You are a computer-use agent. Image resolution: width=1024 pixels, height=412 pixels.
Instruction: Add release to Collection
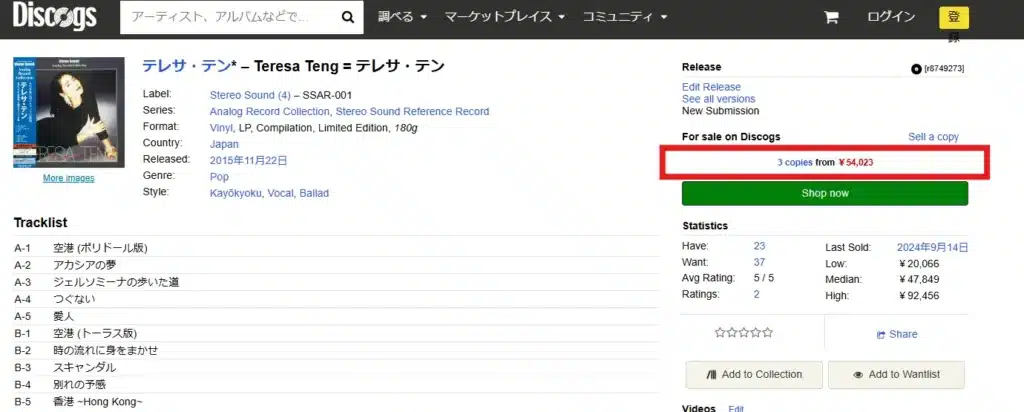754,374
